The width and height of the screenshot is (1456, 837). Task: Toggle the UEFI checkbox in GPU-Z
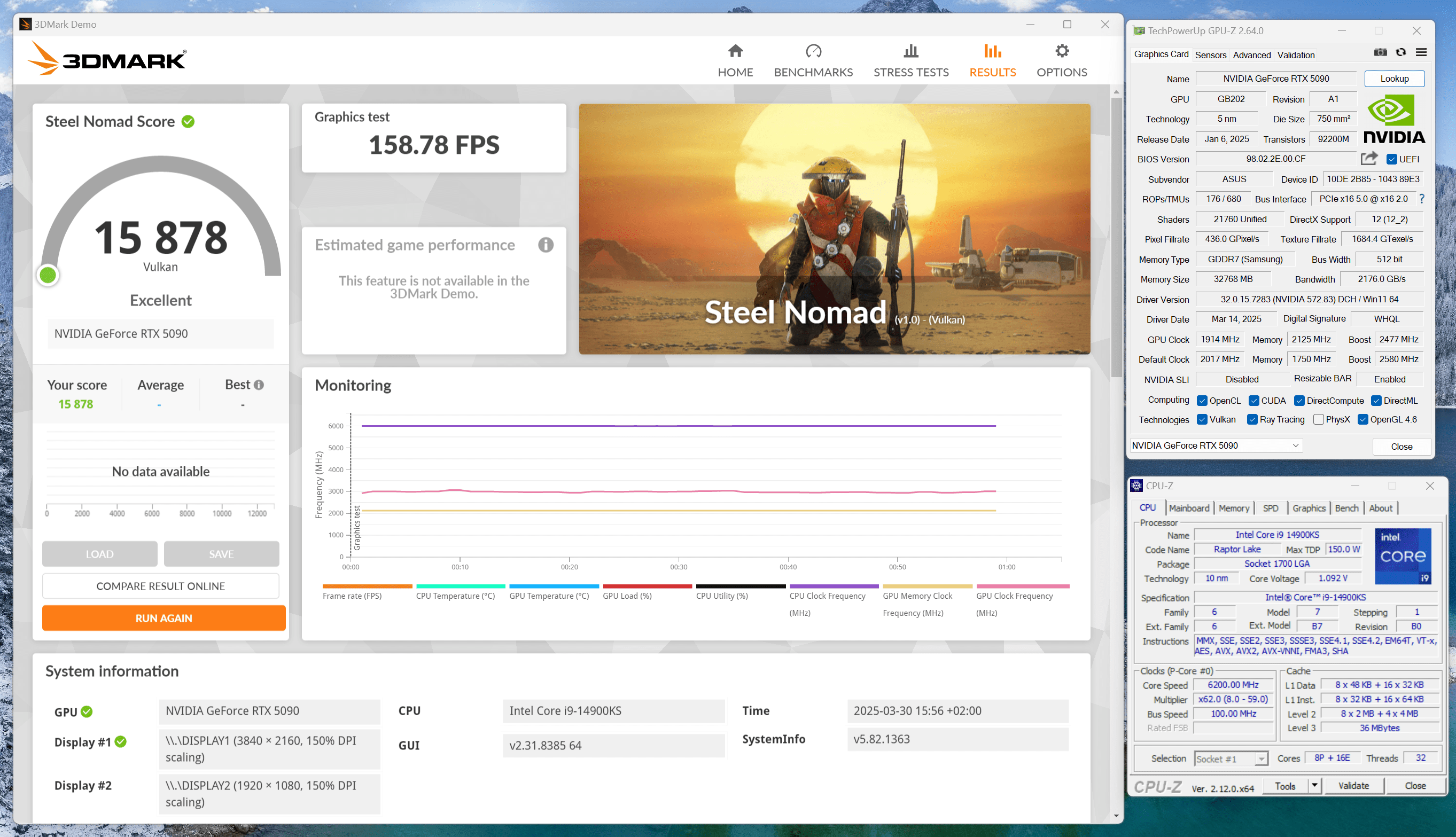(1391, 159)
